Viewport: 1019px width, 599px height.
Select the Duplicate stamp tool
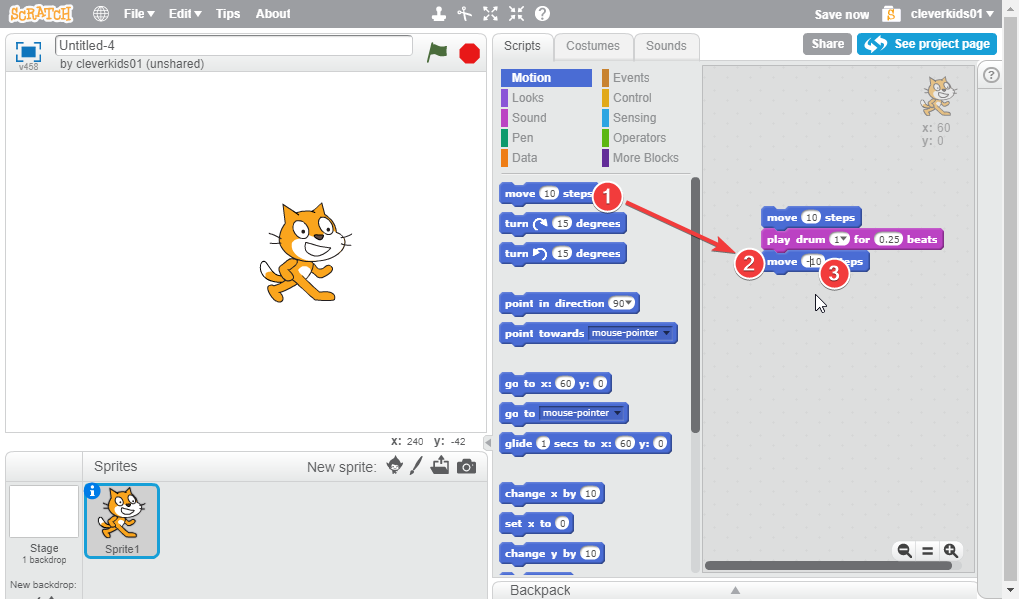(x=439, y=14)
